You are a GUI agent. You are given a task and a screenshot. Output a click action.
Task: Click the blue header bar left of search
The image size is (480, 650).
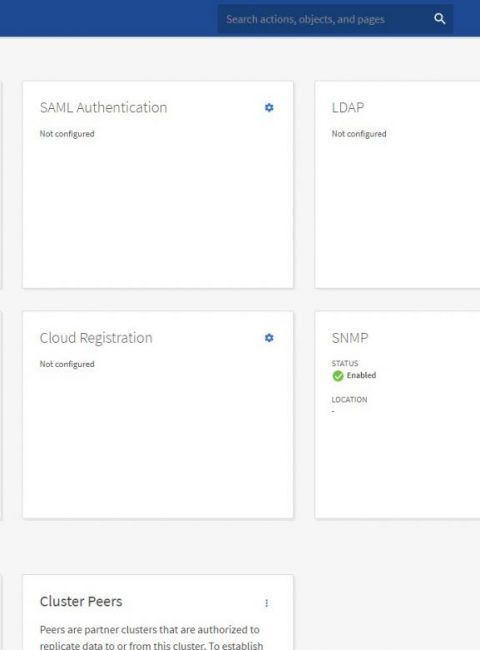click(x=109, y=18)
